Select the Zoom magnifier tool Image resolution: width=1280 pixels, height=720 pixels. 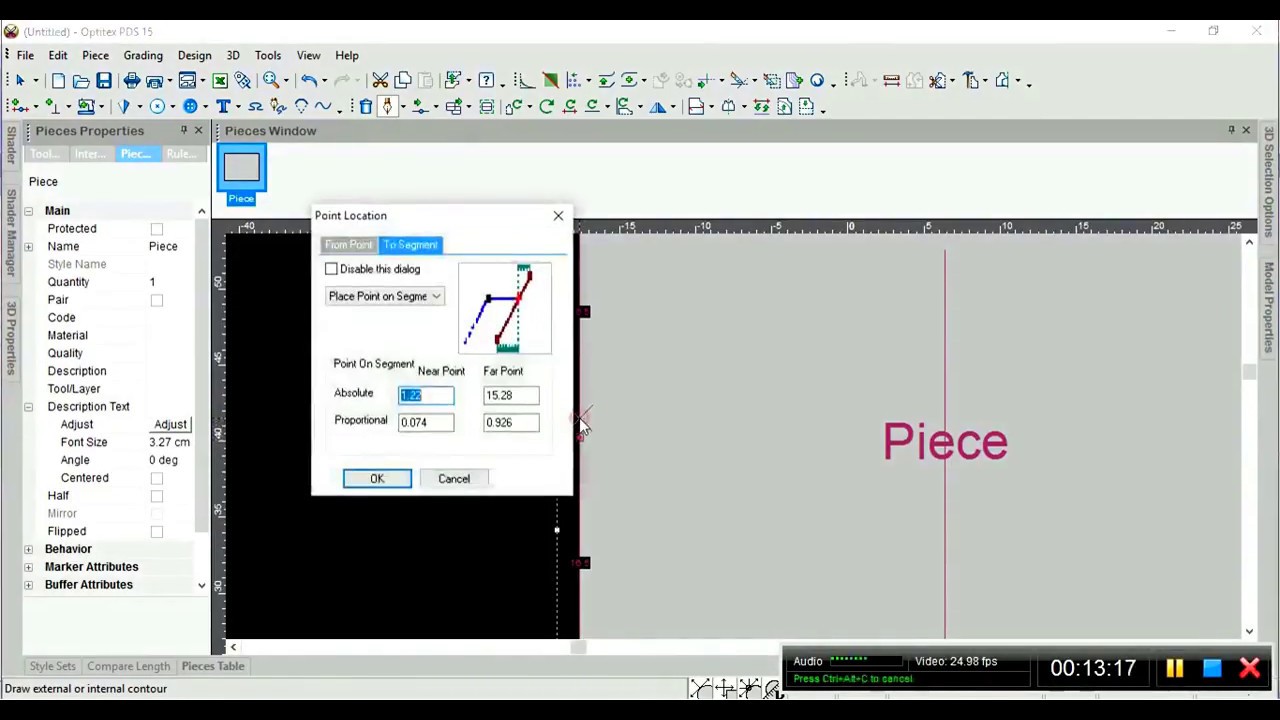[x=271, y=80]
